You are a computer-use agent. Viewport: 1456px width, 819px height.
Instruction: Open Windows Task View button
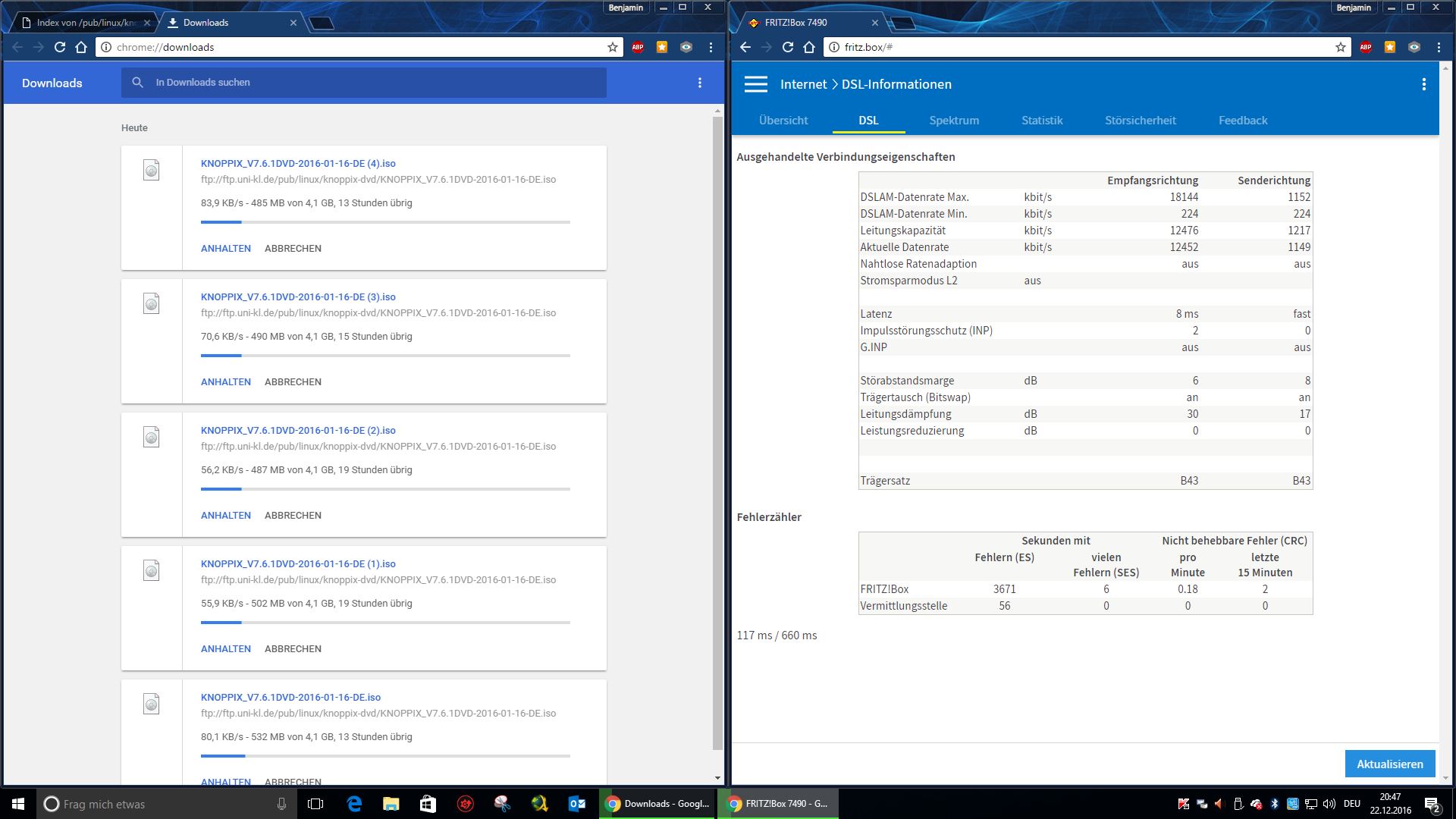[x=315, y=804]
